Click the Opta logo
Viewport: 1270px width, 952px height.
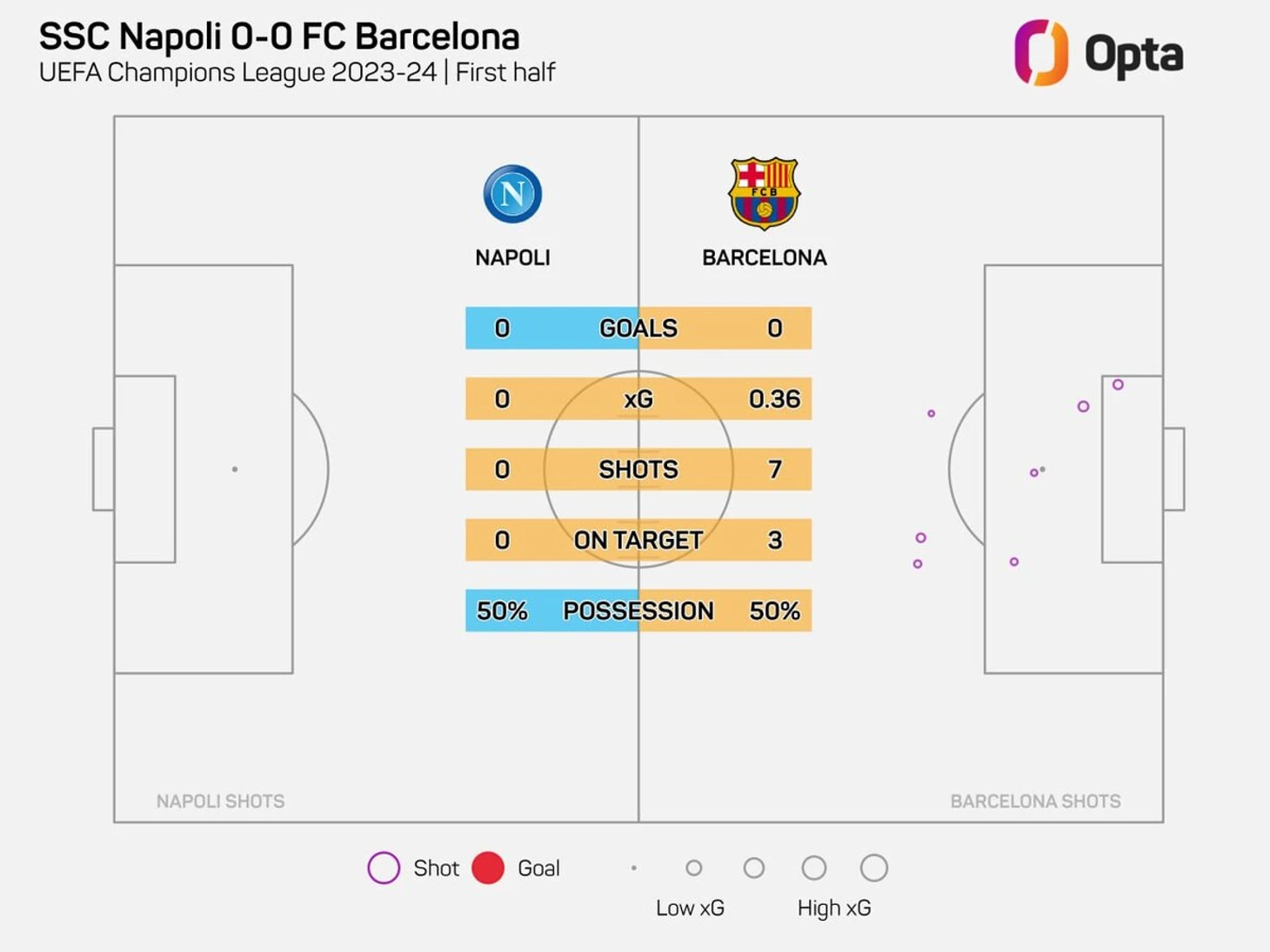(1100, 53)
